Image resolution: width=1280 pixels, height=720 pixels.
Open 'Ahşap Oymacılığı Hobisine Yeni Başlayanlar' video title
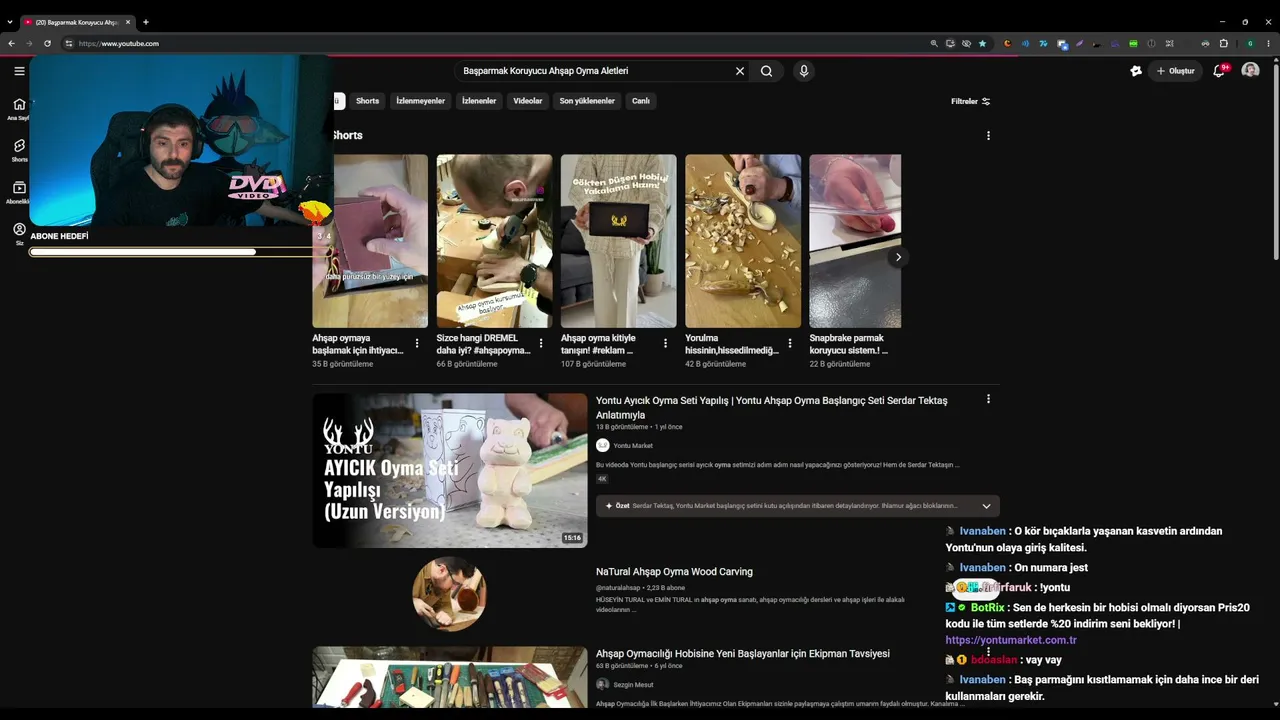(742, 654)
